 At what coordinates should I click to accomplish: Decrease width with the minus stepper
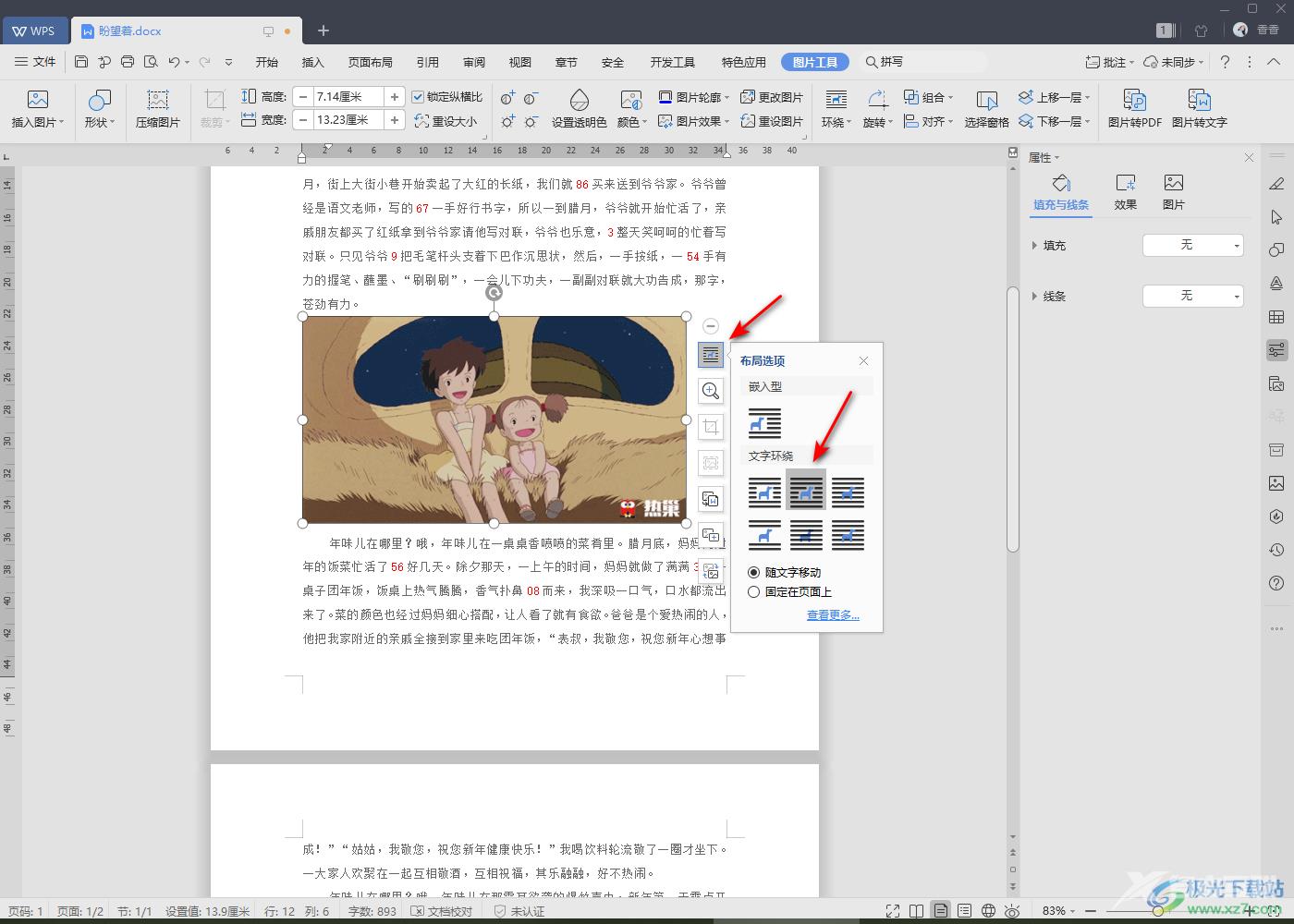tap(303, 120)
